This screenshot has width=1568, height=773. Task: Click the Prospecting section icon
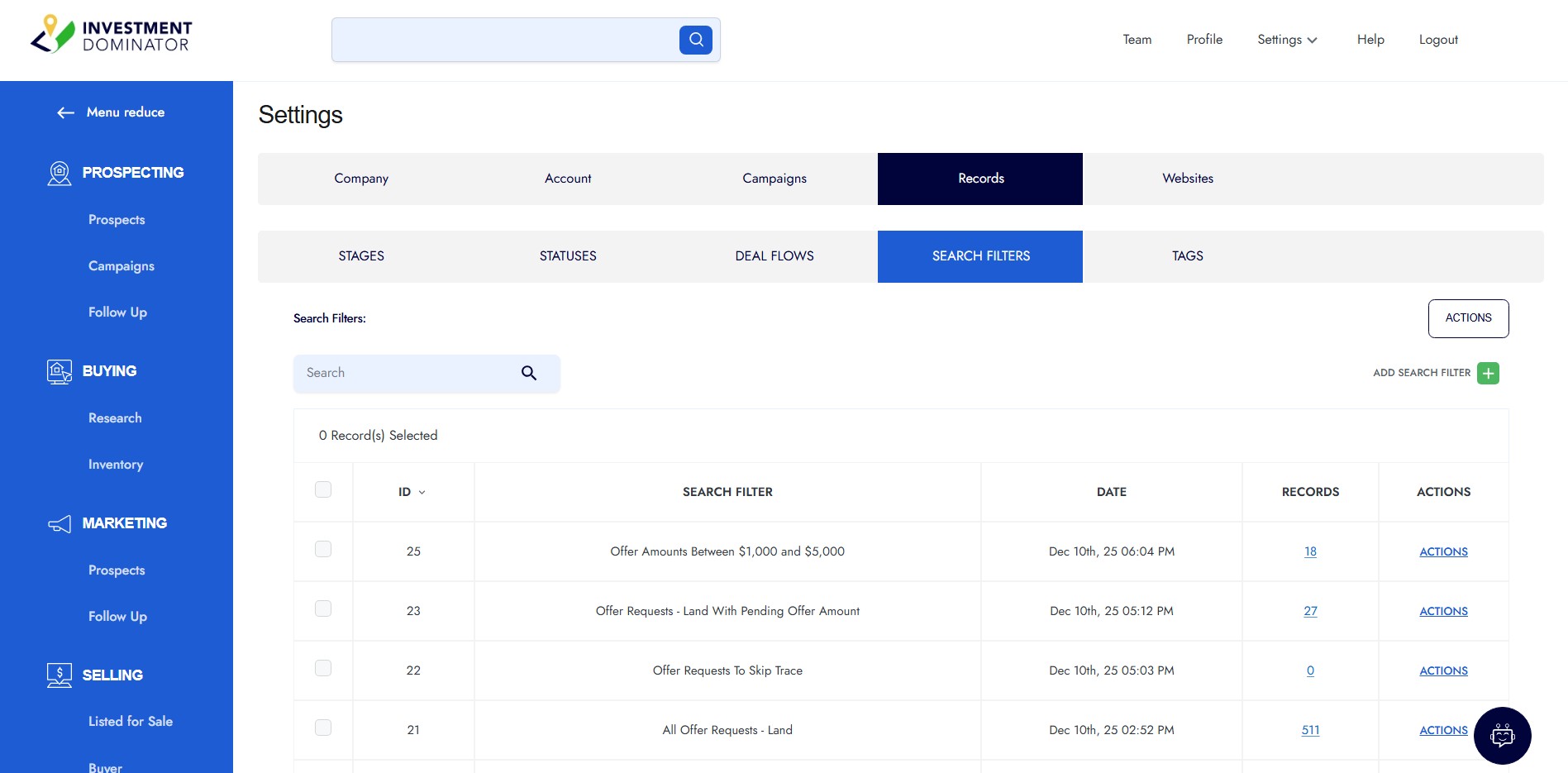click(x=60, y=173)
